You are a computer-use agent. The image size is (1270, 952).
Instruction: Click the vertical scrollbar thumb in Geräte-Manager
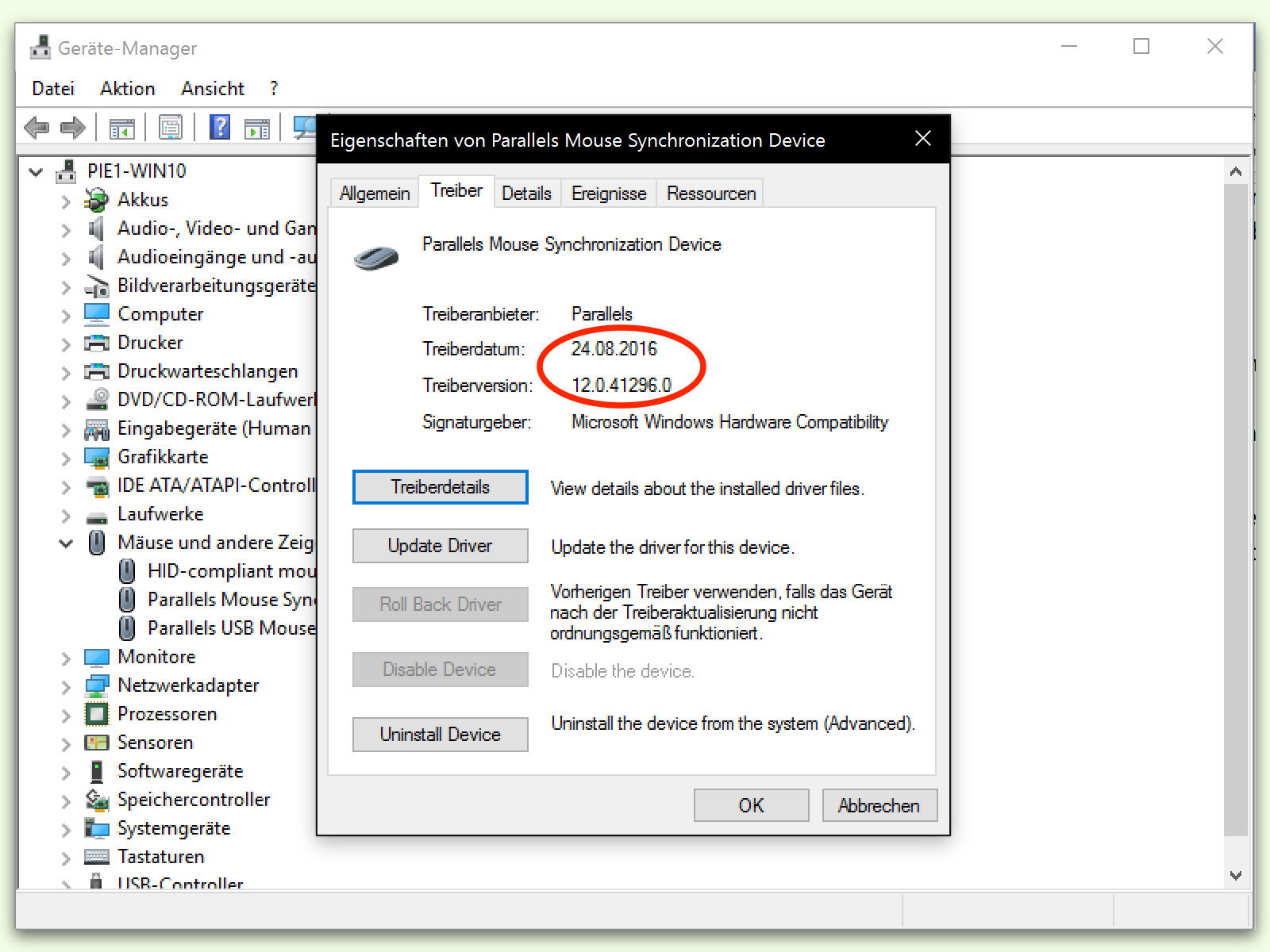click(1235, 510)
